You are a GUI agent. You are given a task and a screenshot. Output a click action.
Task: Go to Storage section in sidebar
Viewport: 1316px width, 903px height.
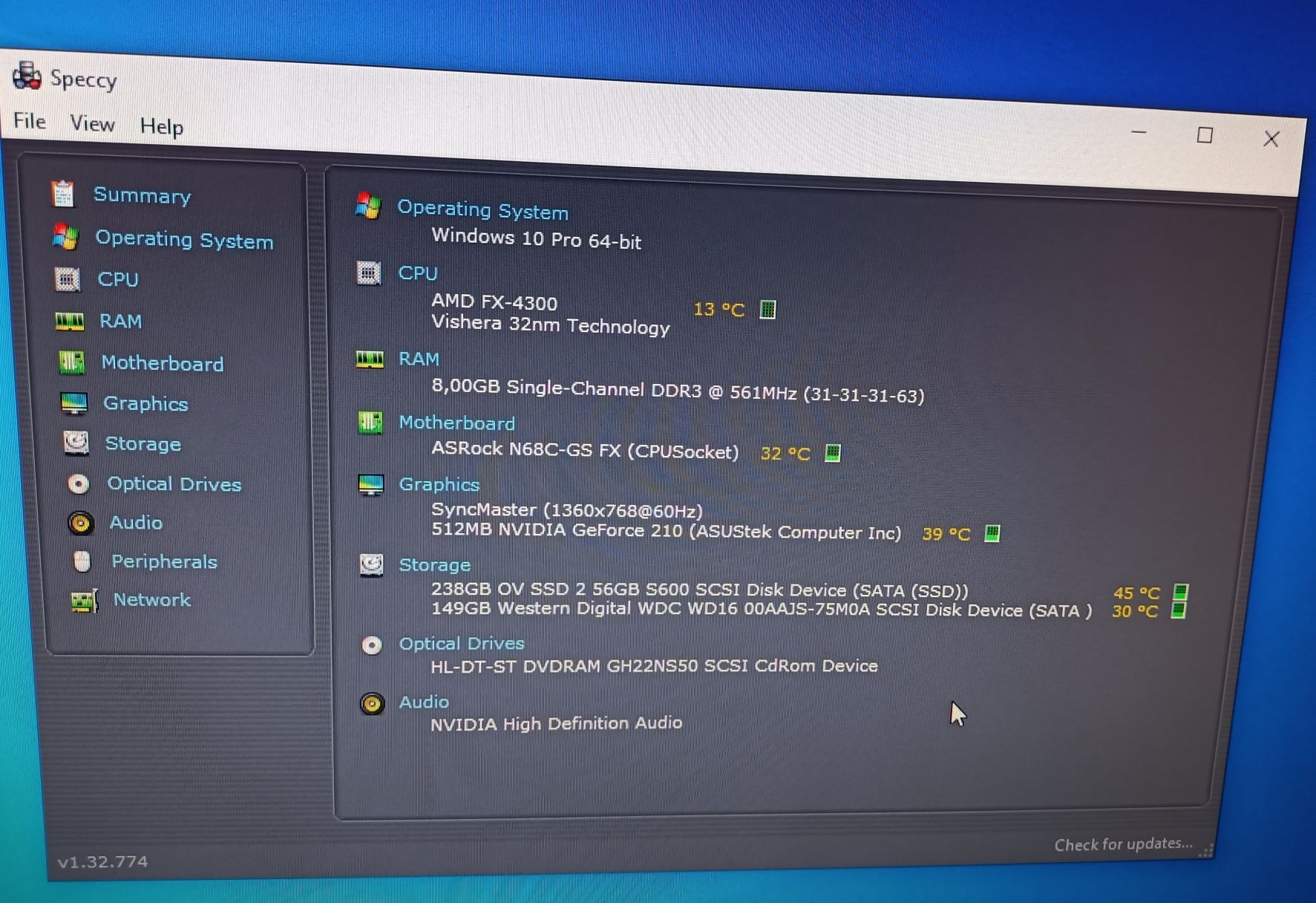point(143,444)
